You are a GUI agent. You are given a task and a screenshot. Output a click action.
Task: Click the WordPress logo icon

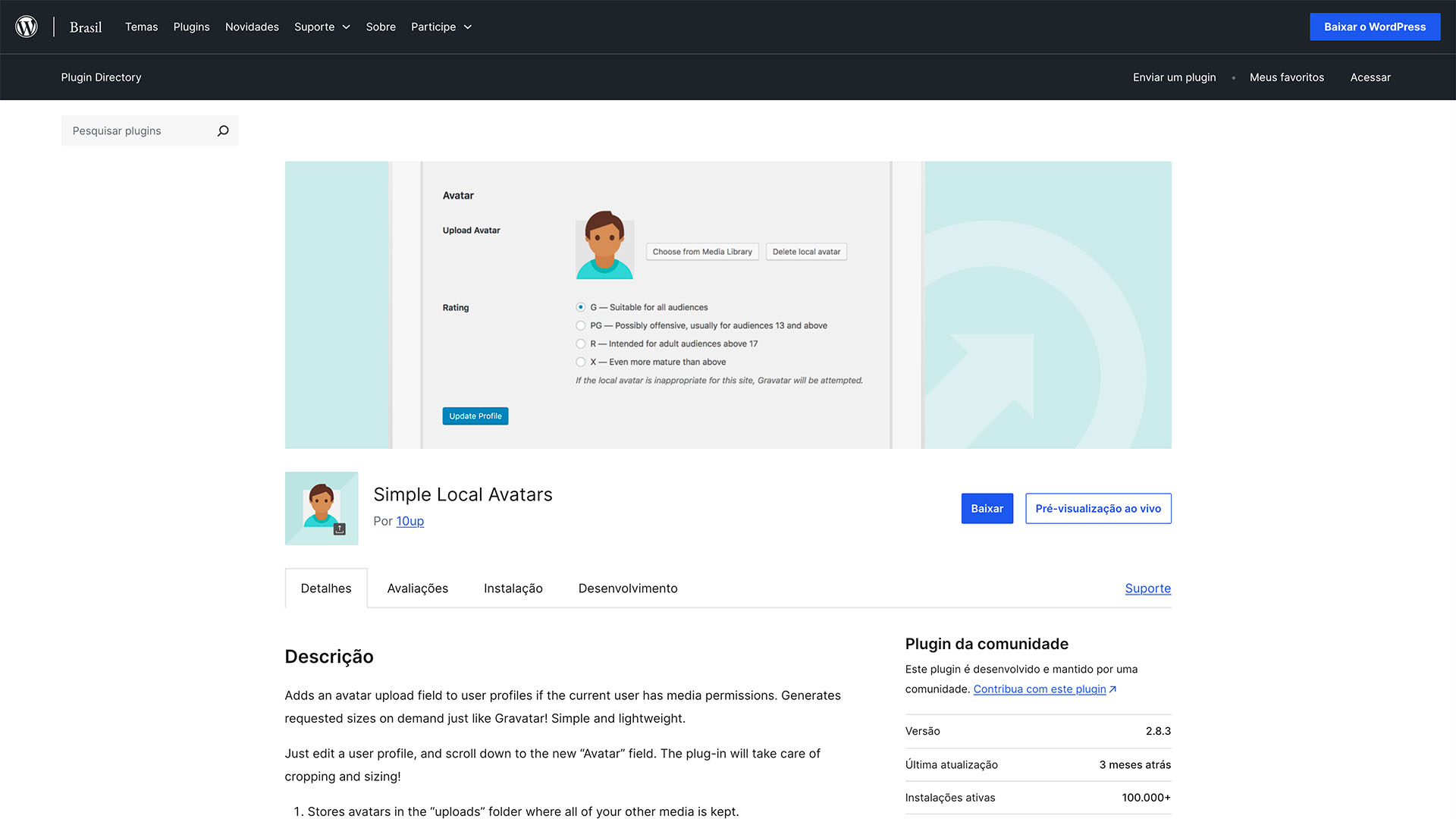point(27,27)
